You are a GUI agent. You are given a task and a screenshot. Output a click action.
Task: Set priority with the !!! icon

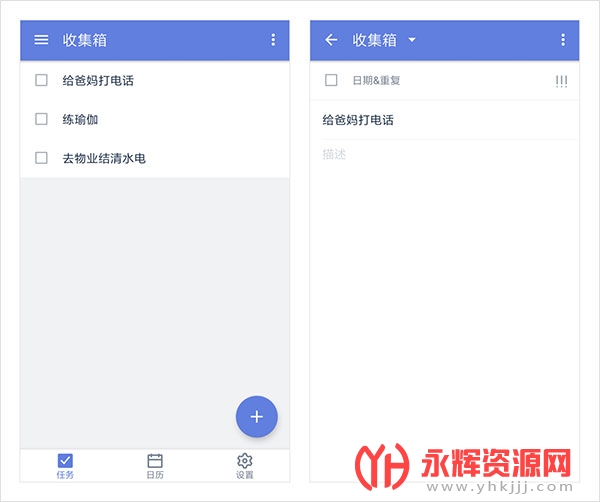pyautogui.click(x=561, y=81)
